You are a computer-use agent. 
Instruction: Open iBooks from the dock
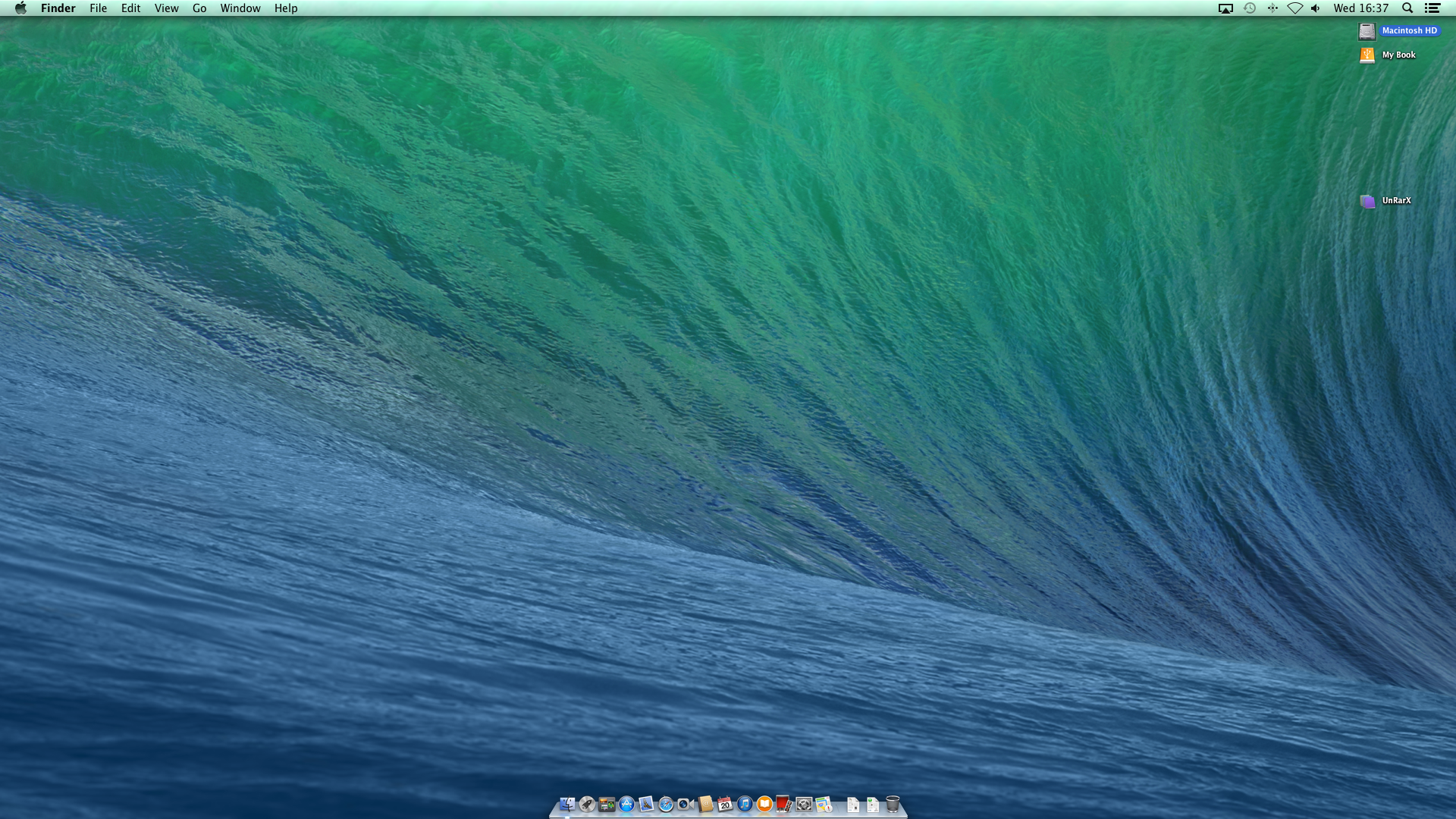click(764, 805)
